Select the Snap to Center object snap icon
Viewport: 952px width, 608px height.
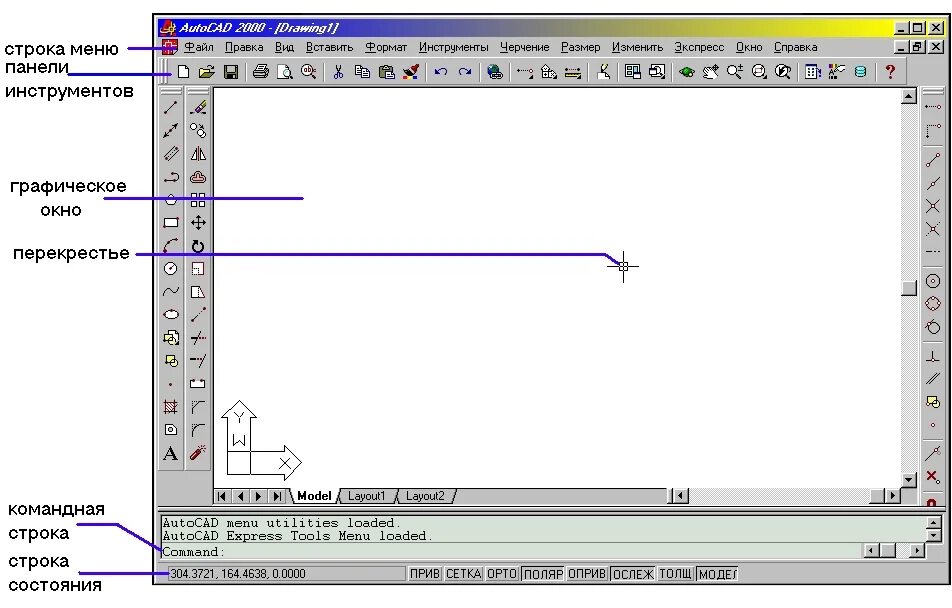click(x=933, y=281)
